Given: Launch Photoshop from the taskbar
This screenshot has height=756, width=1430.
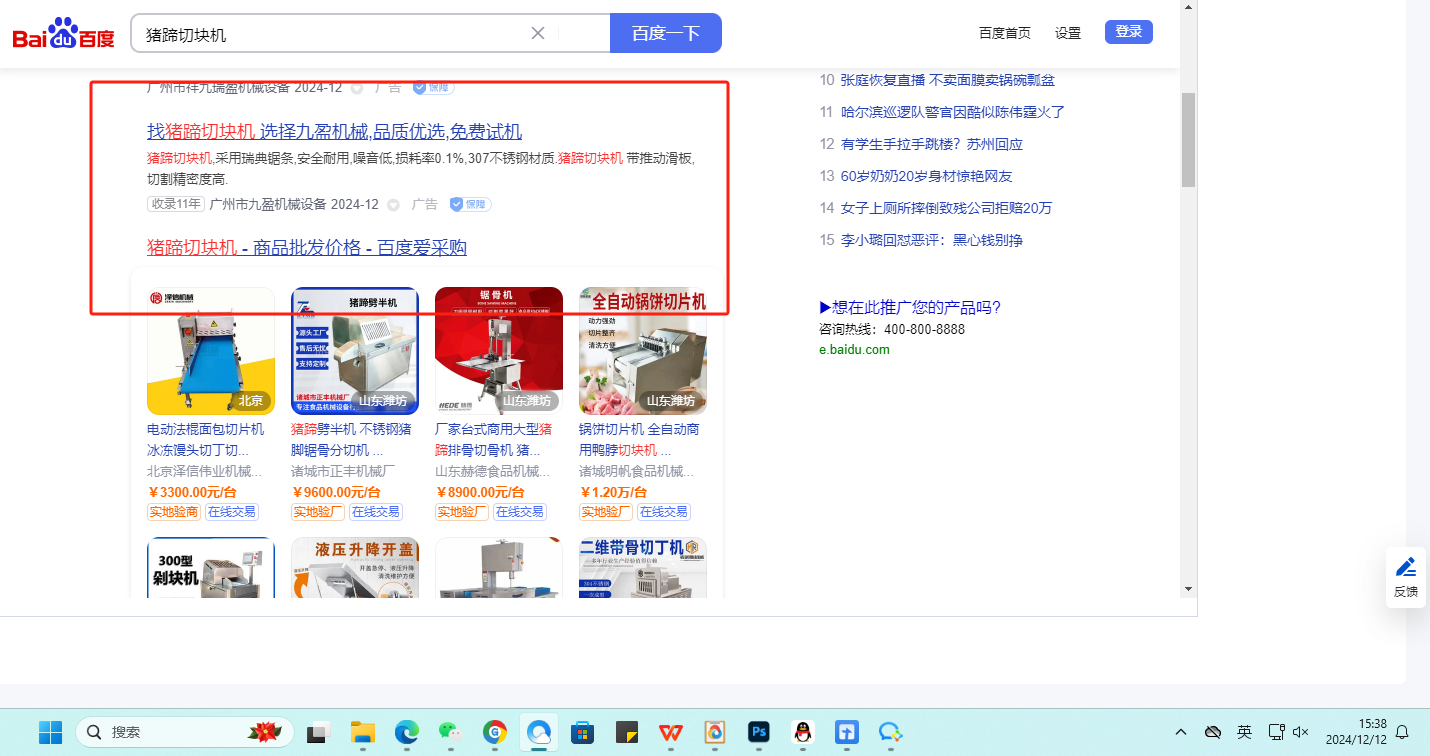Looking at the screenshot, I should coord(758,732).
